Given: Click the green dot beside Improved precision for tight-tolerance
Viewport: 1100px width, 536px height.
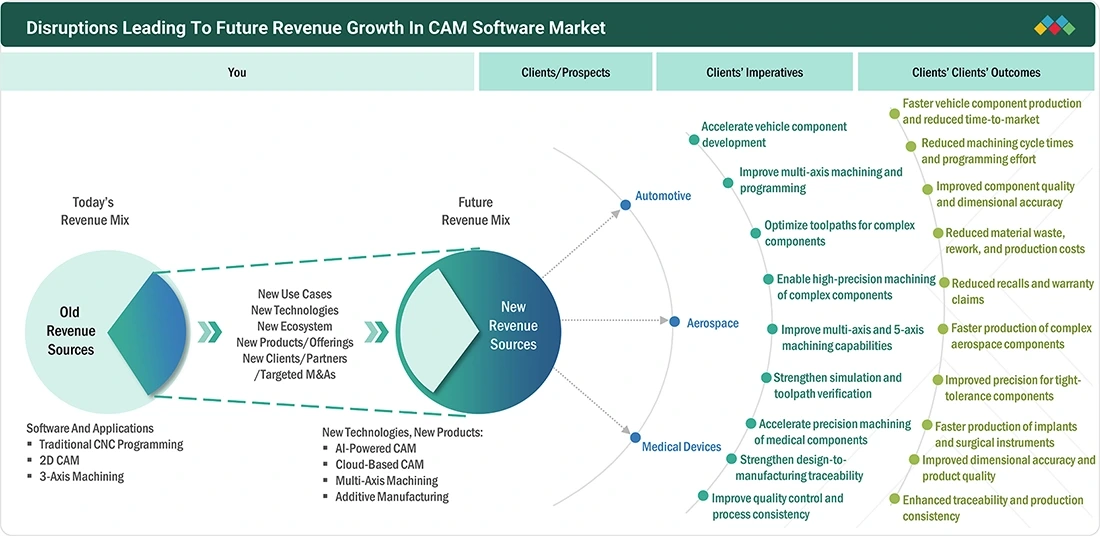Looking at the screenshot, I should point(938,380).
